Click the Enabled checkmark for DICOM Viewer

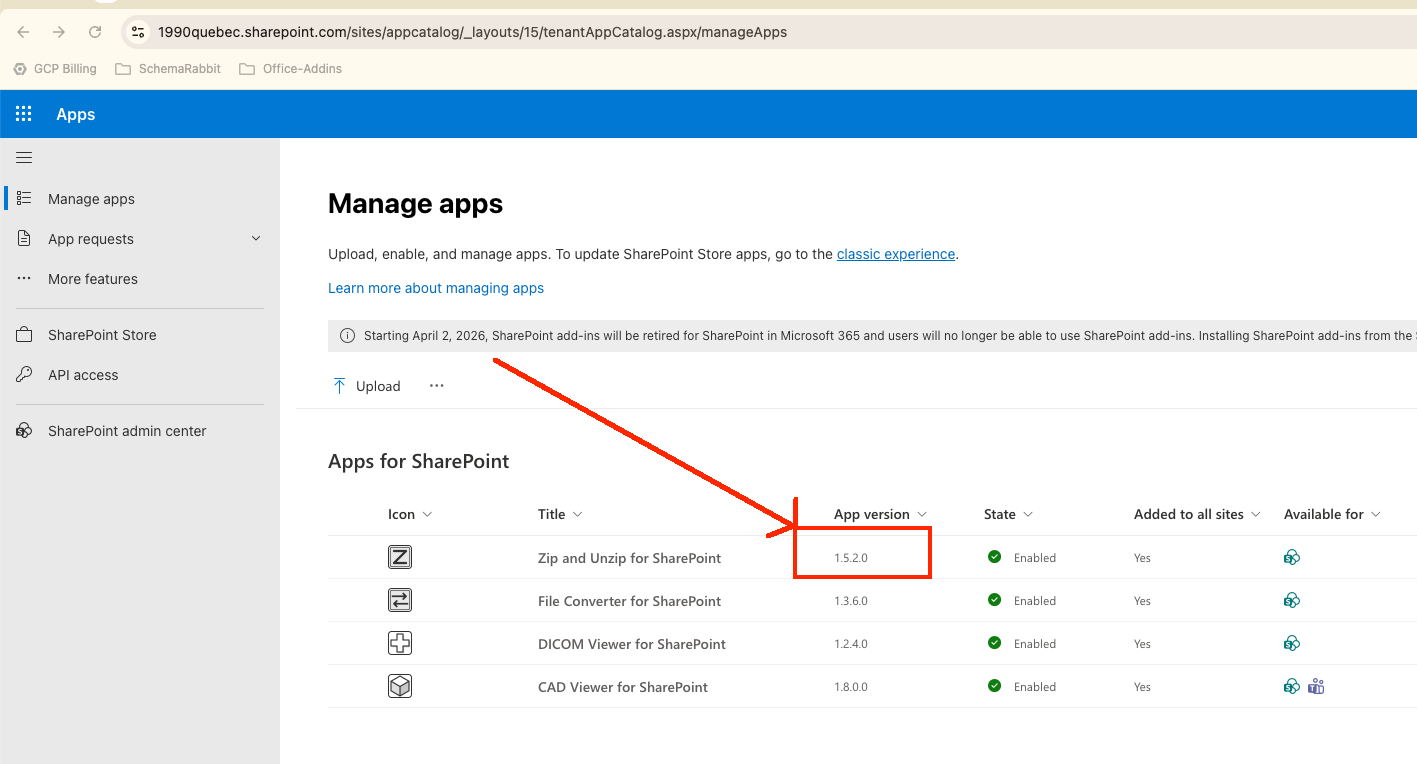(994, 643)
